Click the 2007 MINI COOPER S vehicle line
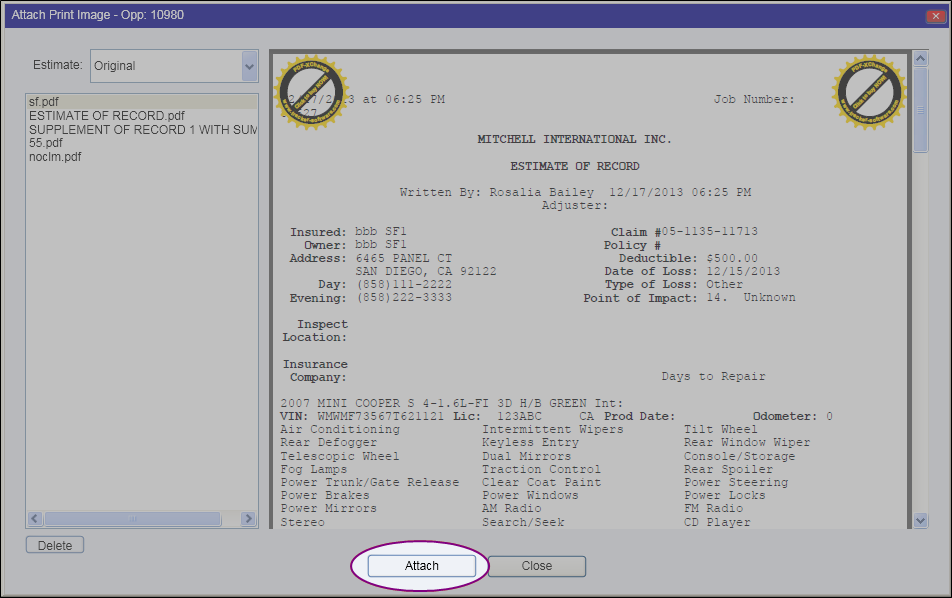Image resolution: width=952 pixels, height=598 pixels. [451, 403]
